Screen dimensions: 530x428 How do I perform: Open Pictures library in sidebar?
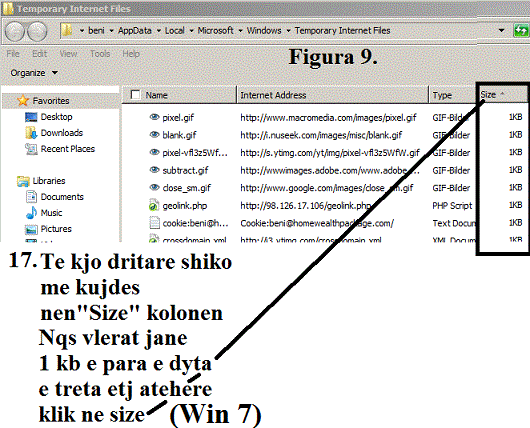coord(56,229)
